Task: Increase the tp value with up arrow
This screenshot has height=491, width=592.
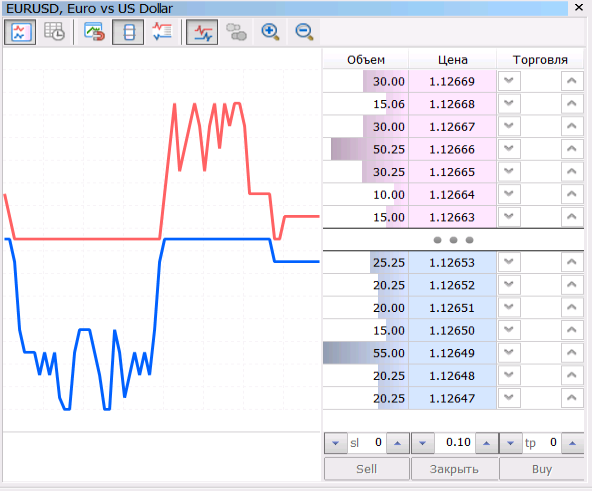Action: pos(572,443)
